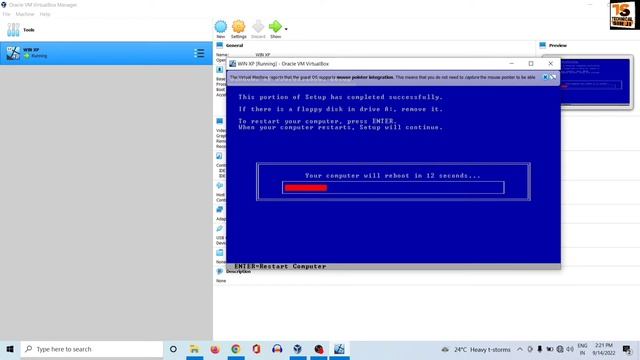Screen dimensions: 640x360
Task: Click the Discard toolbar icon
Action: coord(258,27)
